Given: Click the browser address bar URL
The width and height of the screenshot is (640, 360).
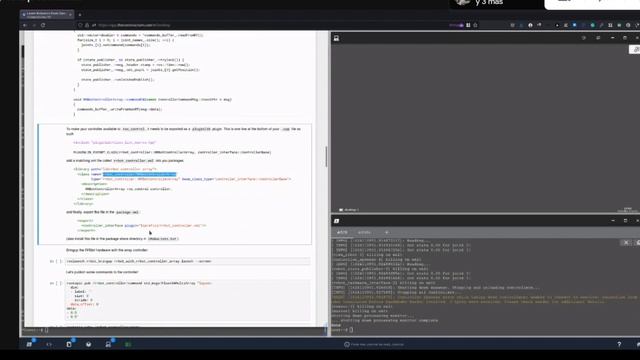Looking at the screenshot, I should tap(134, 25).
